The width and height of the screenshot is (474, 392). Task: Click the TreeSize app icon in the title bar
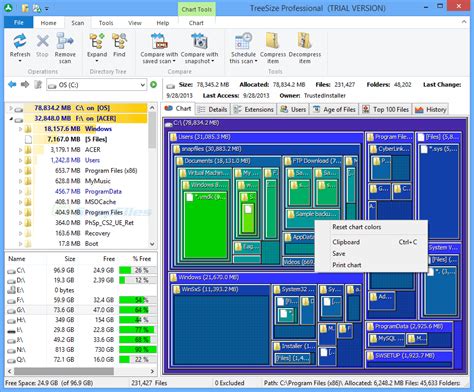click(x=8, y=7)
